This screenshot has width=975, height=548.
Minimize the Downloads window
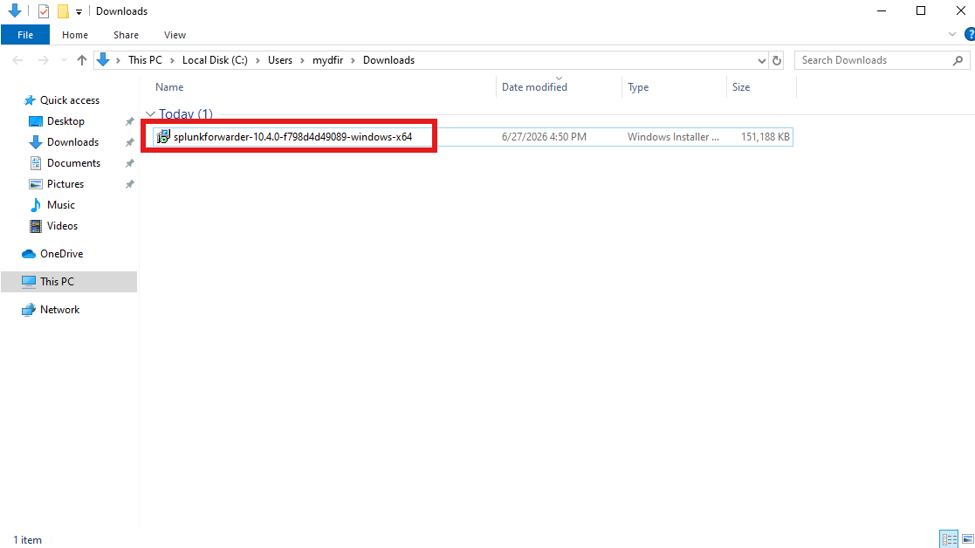coord(881,11)
